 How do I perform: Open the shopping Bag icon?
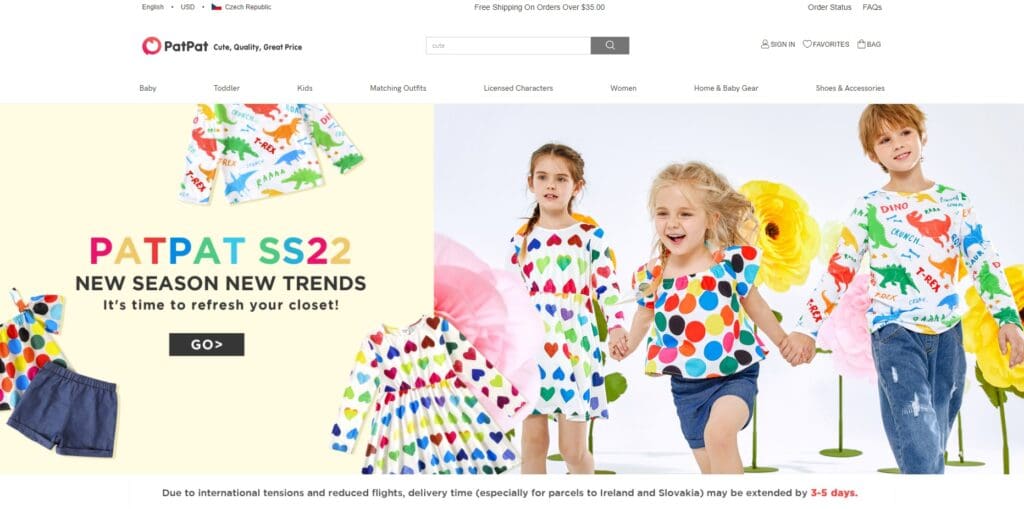tap(861, 44)
